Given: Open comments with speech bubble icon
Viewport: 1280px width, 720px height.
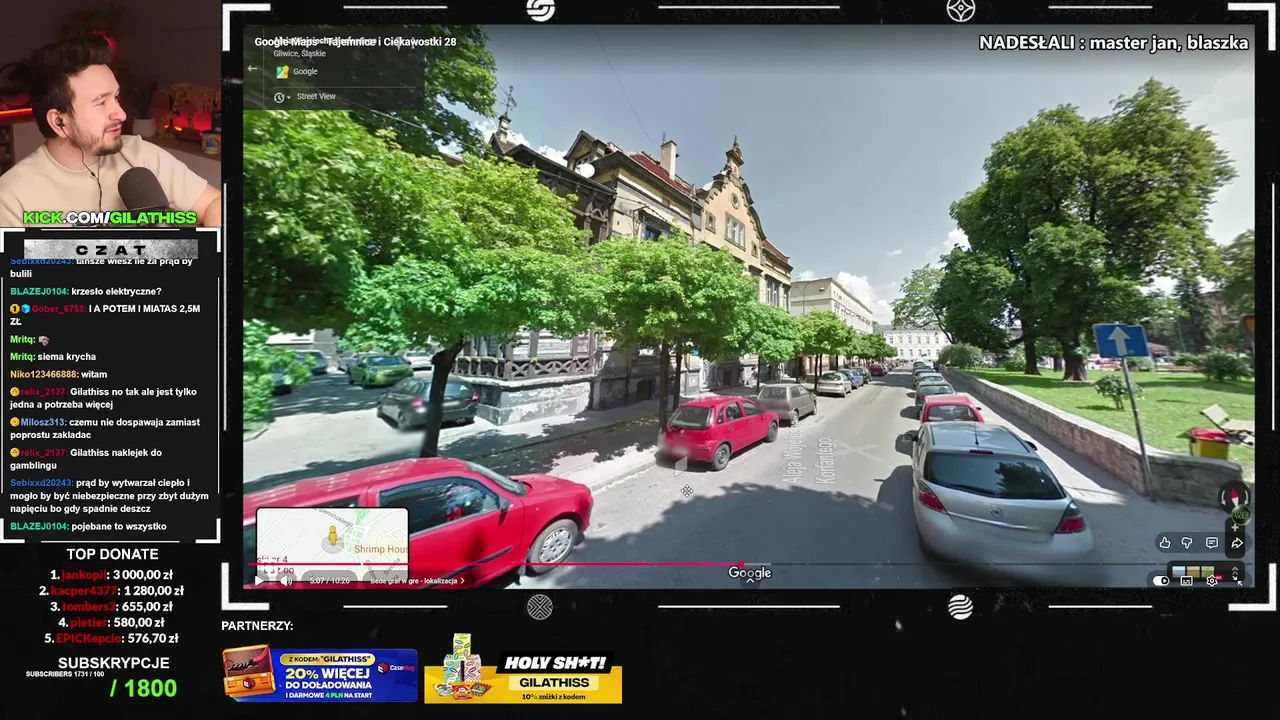Looking at the screenshot, I should tap(1212, 543).
